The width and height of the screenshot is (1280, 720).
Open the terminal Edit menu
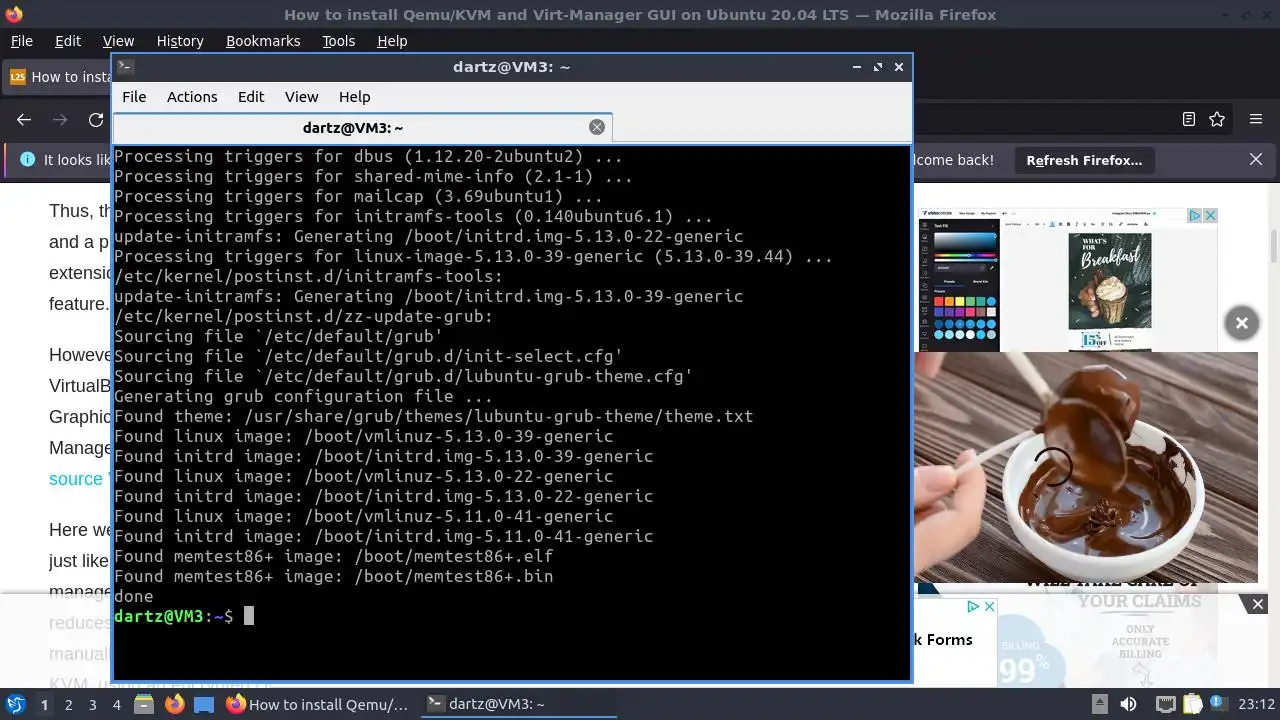pos(251,97)
